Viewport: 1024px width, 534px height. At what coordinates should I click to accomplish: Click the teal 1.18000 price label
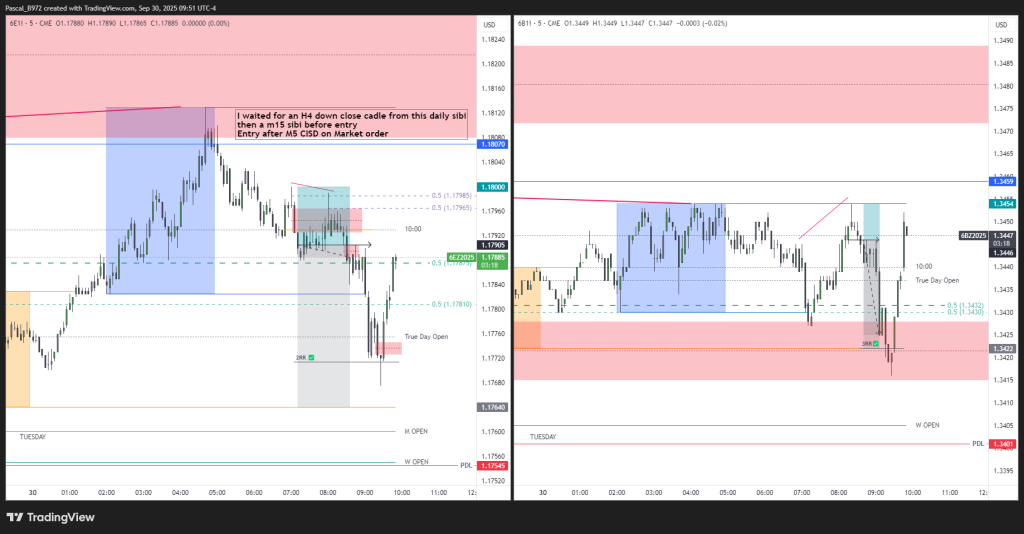pyautogui.click(x=493, y=187)
